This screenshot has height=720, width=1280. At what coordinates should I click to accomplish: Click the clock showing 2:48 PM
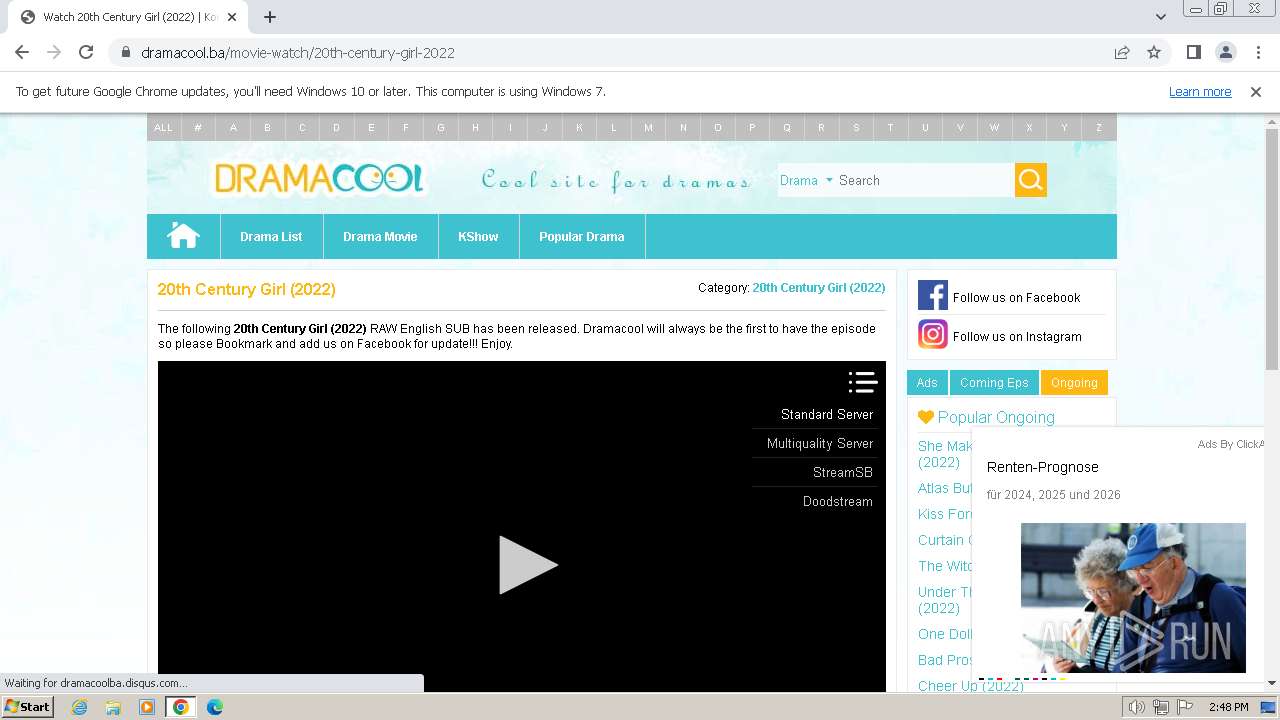pyautogui.click(x=1228, y=707)
